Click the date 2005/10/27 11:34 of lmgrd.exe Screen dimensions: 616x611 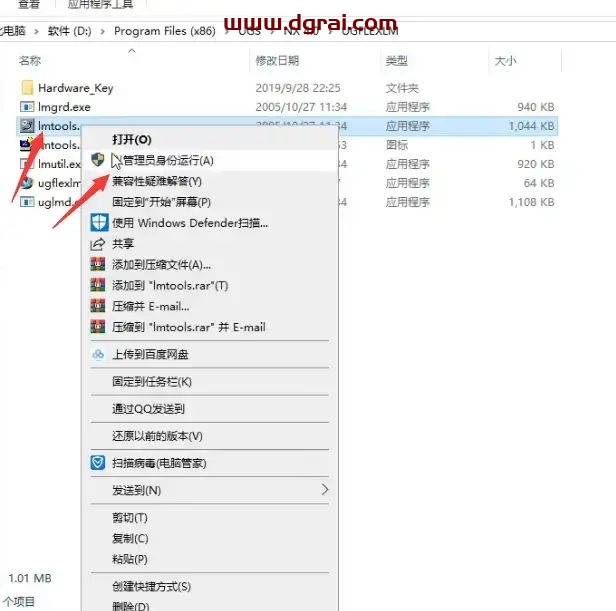[x=301, y=107]
